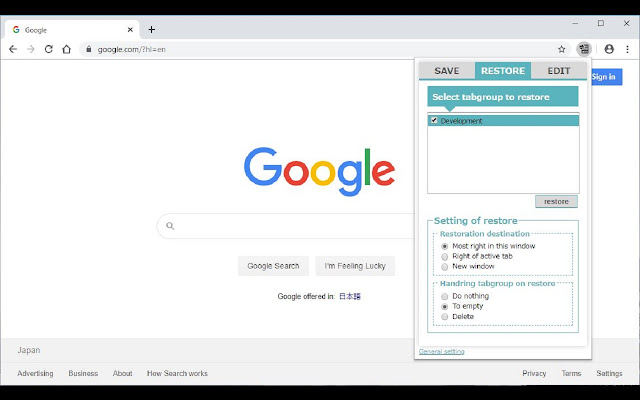This screenshot has width=640, height=400.
Task: Go to the home page icon
Action: coord(67,49)
